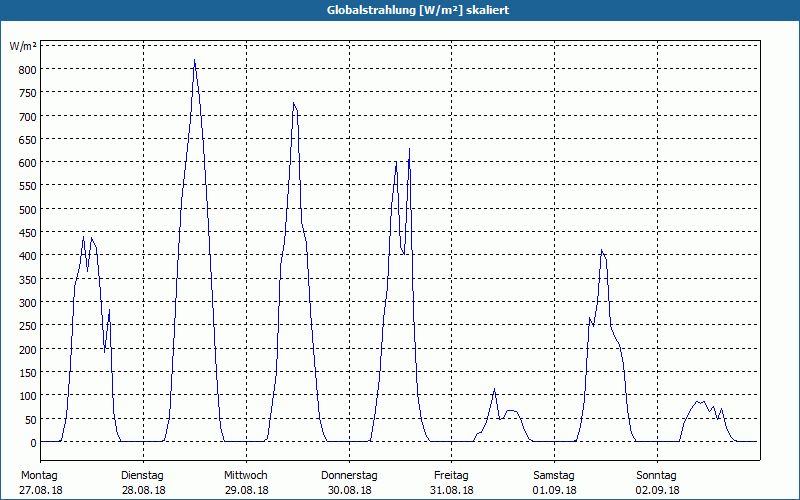Click the 800 y-axis label

pyautogui.click(x=28, y=70)
